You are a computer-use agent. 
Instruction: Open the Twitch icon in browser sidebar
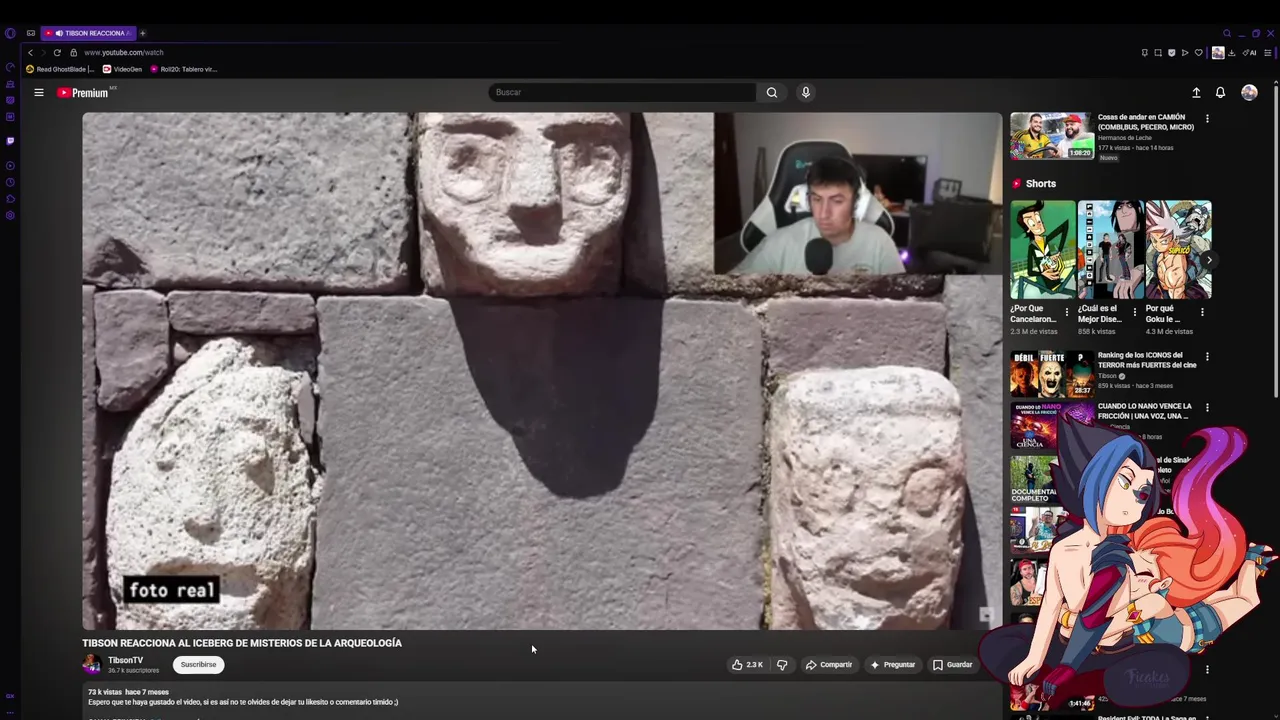point(10,141)
